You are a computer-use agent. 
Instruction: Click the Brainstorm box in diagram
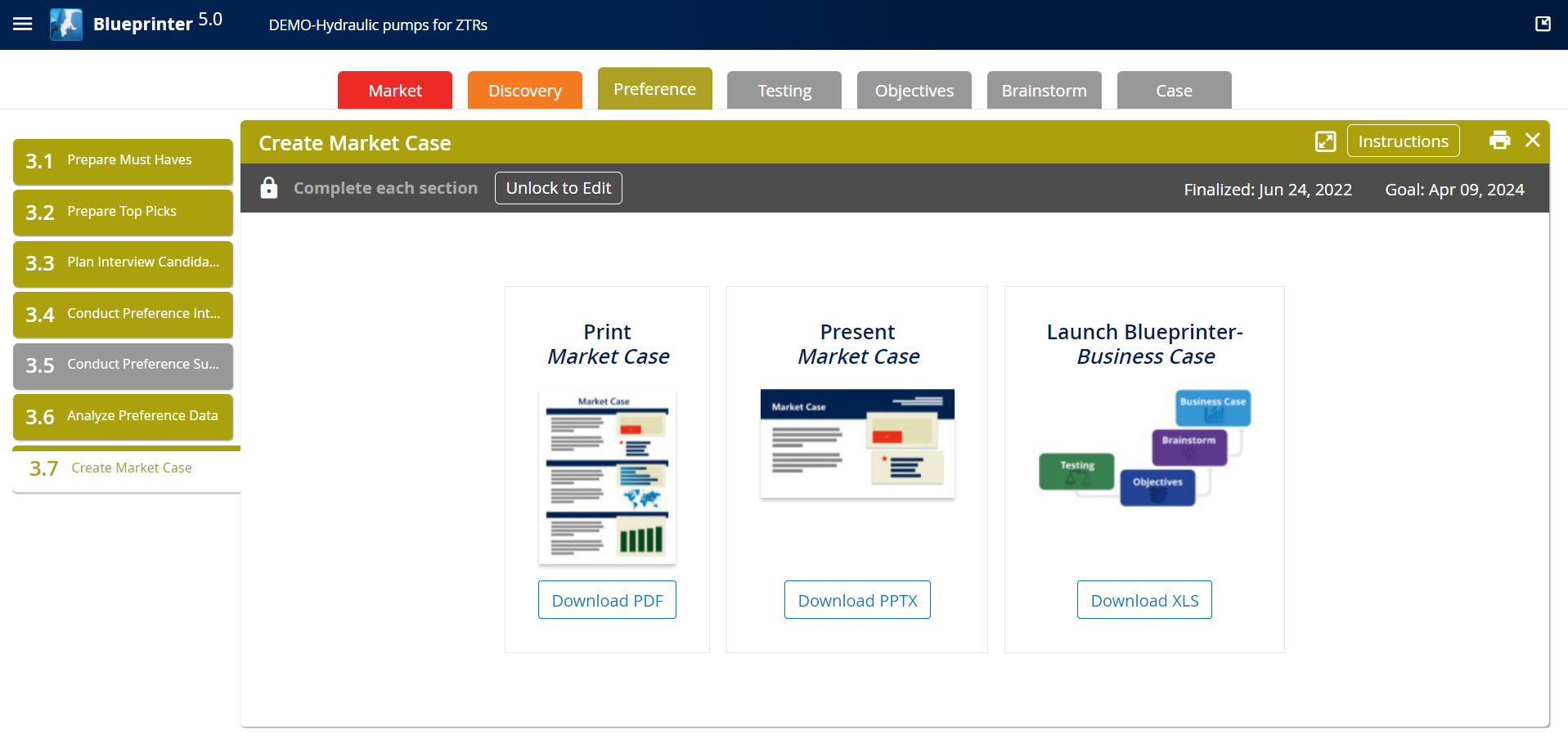pos(1189,446)
